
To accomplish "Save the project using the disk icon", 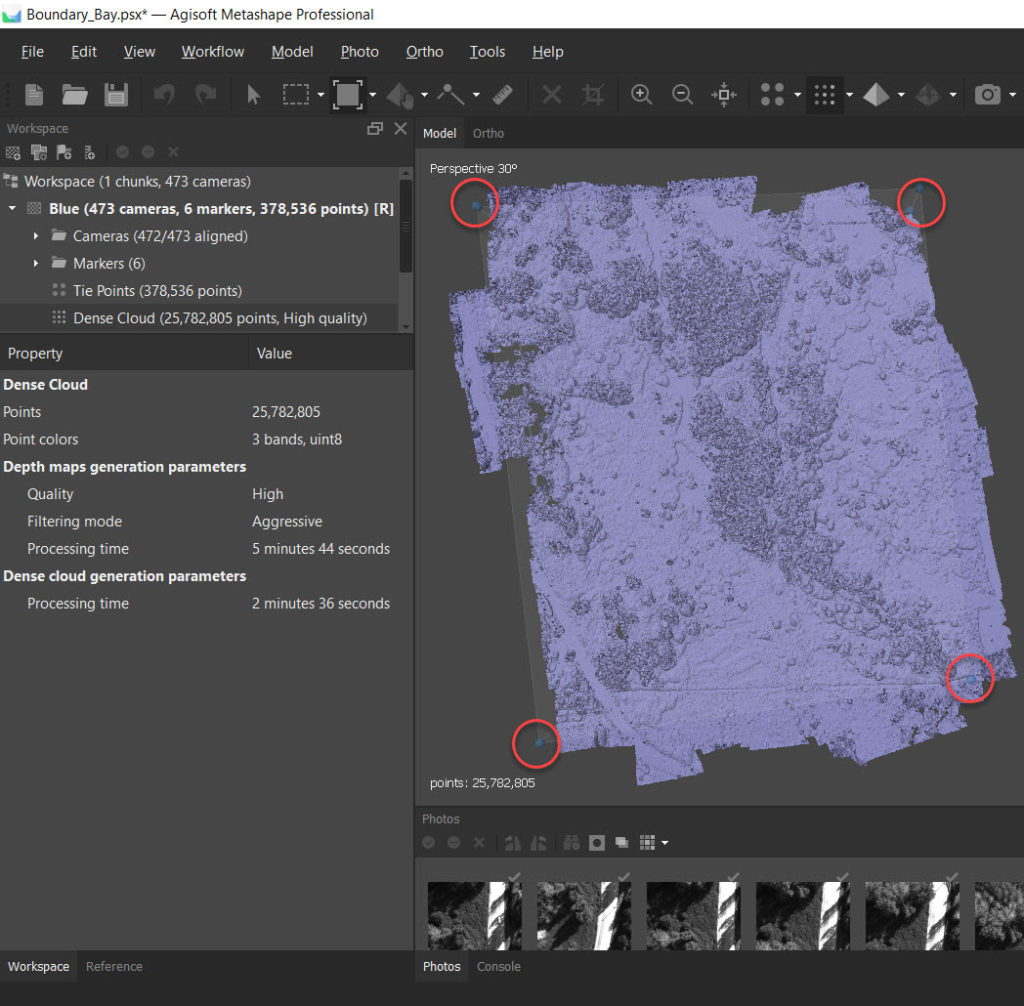I will click(114, 94).
